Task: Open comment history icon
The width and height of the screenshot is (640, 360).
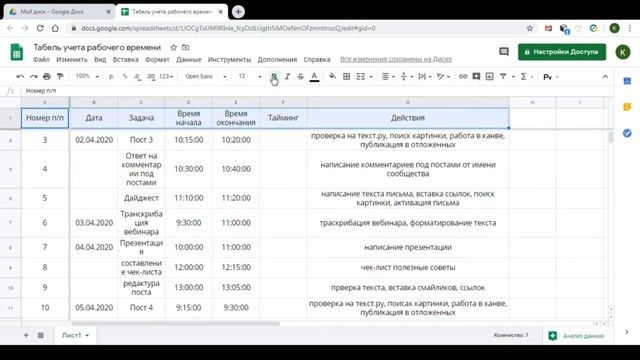Action: click(504, 51)
